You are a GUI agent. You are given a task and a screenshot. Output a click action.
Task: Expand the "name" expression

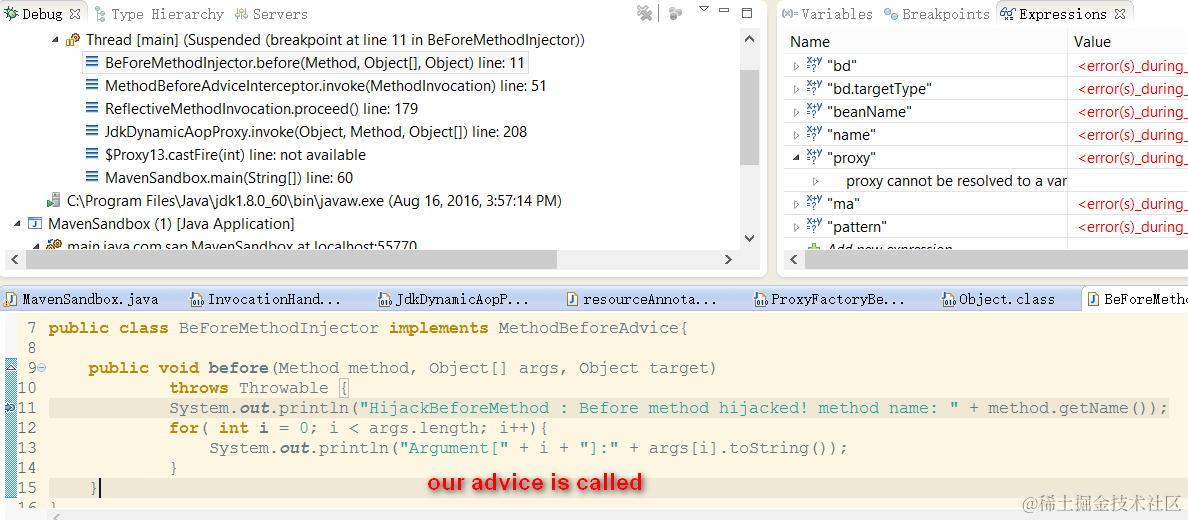coord(796,135)
